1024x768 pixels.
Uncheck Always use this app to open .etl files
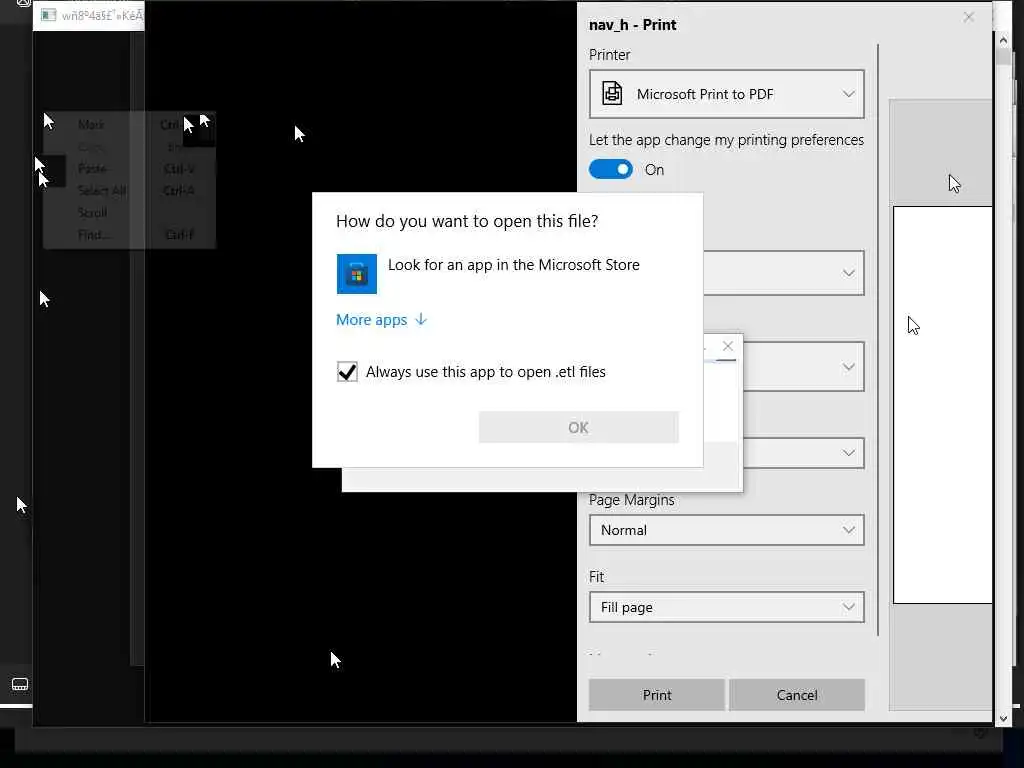pyautogui.click(x=347, y=372)
